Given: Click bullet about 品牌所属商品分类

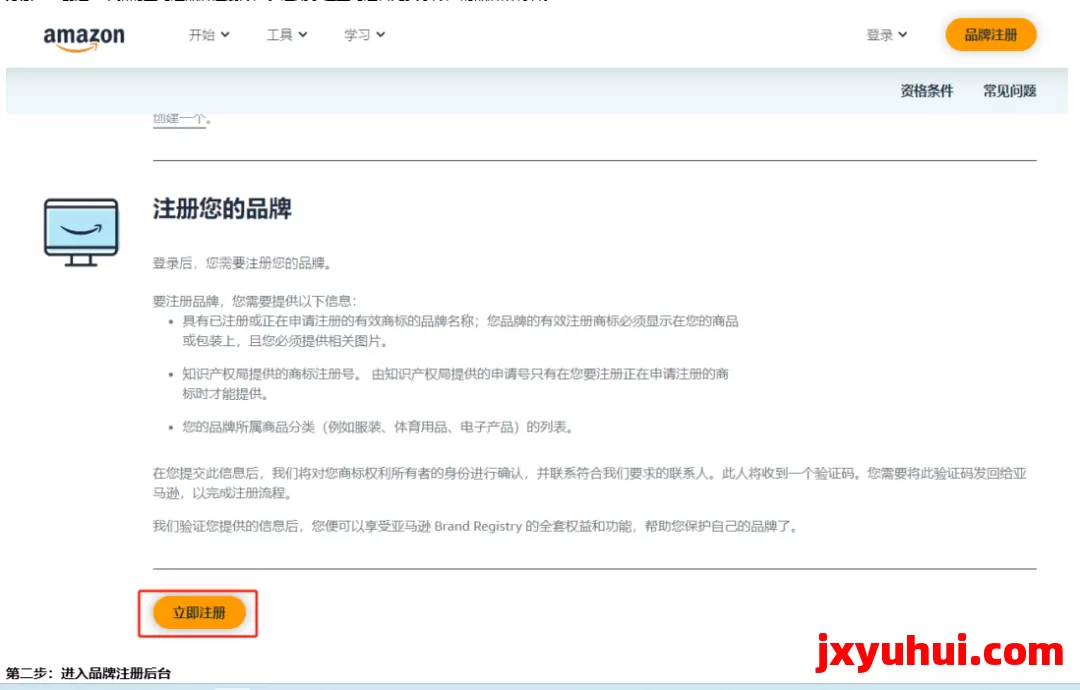Looking at the screenshot, I should pyautogui.click(x=377, y=427).
